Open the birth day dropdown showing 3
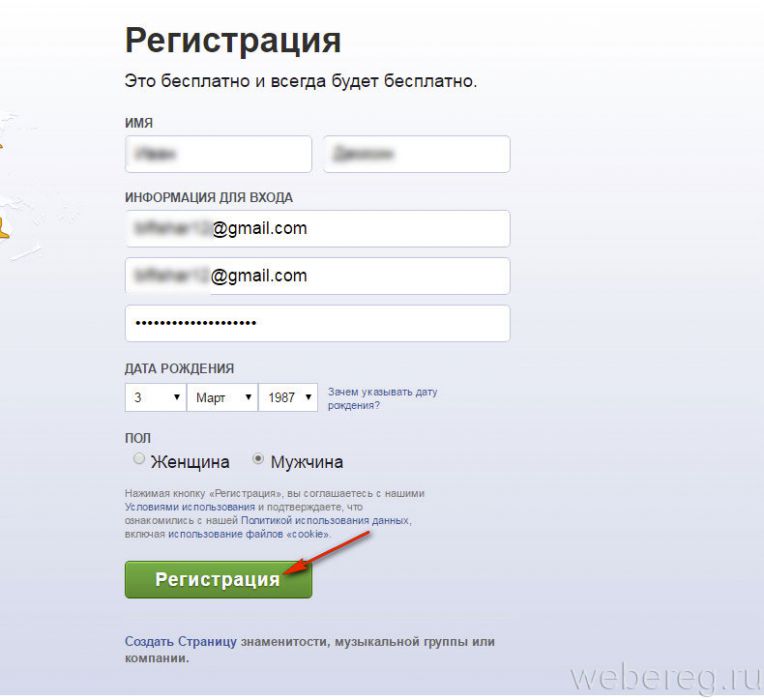 155,397
